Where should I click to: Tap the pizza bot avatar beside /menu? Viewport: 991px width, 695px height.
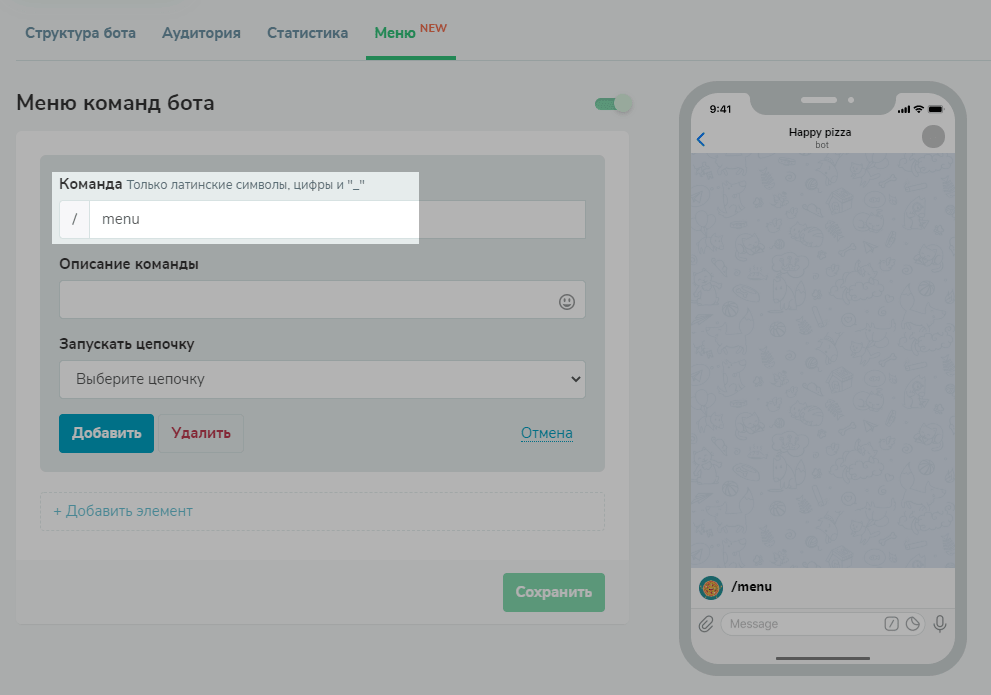(711, 588)
